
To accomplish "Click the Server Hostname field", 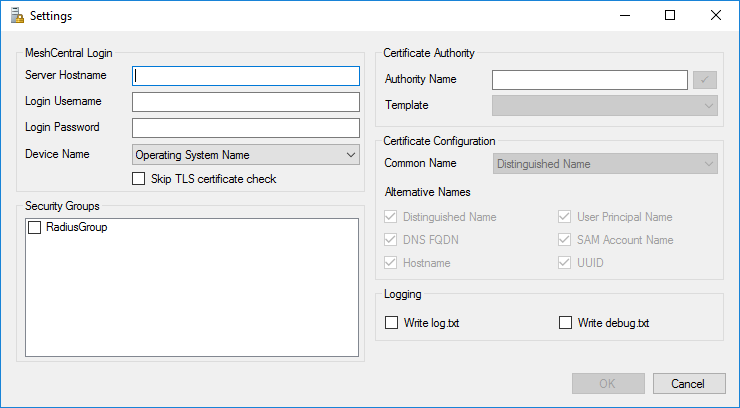I will coord(245,76).
